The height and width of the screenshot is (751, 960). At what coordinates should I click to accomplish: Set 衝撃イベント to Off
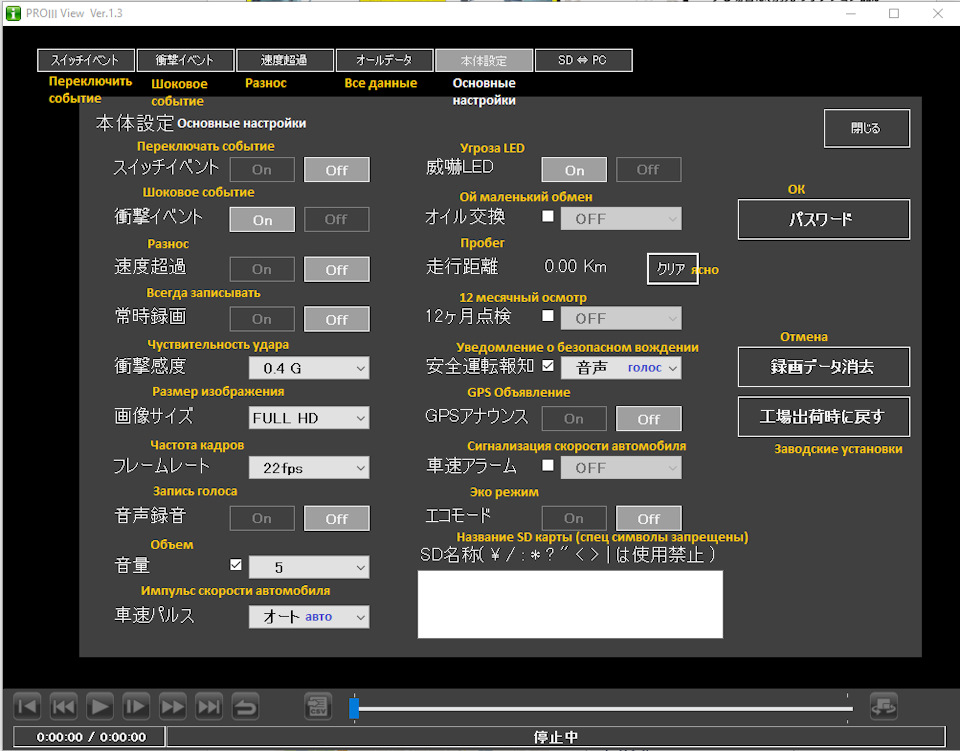tap(337, 219)
